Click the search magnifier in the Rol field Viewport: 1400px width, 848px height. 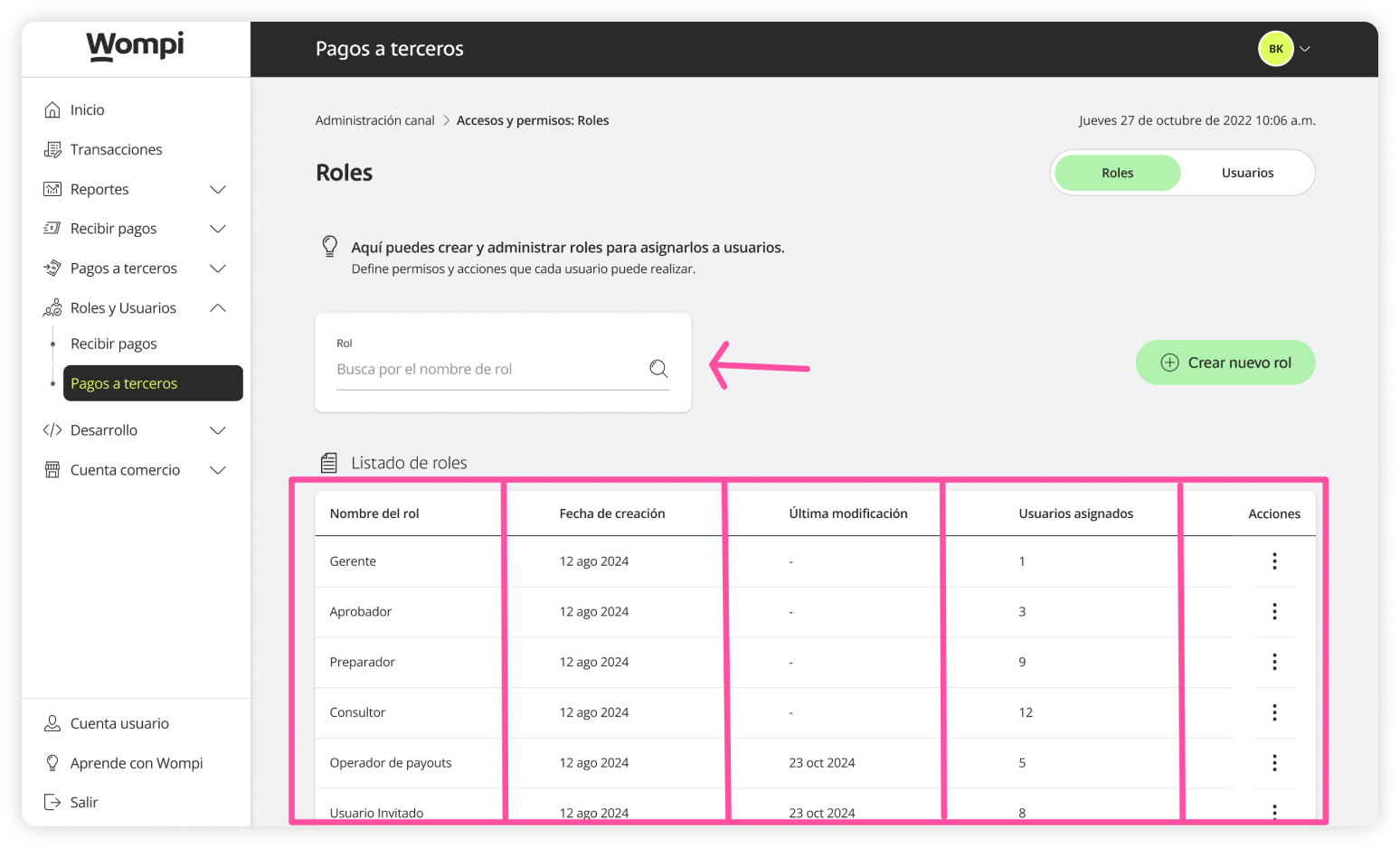tap(657, 368)
